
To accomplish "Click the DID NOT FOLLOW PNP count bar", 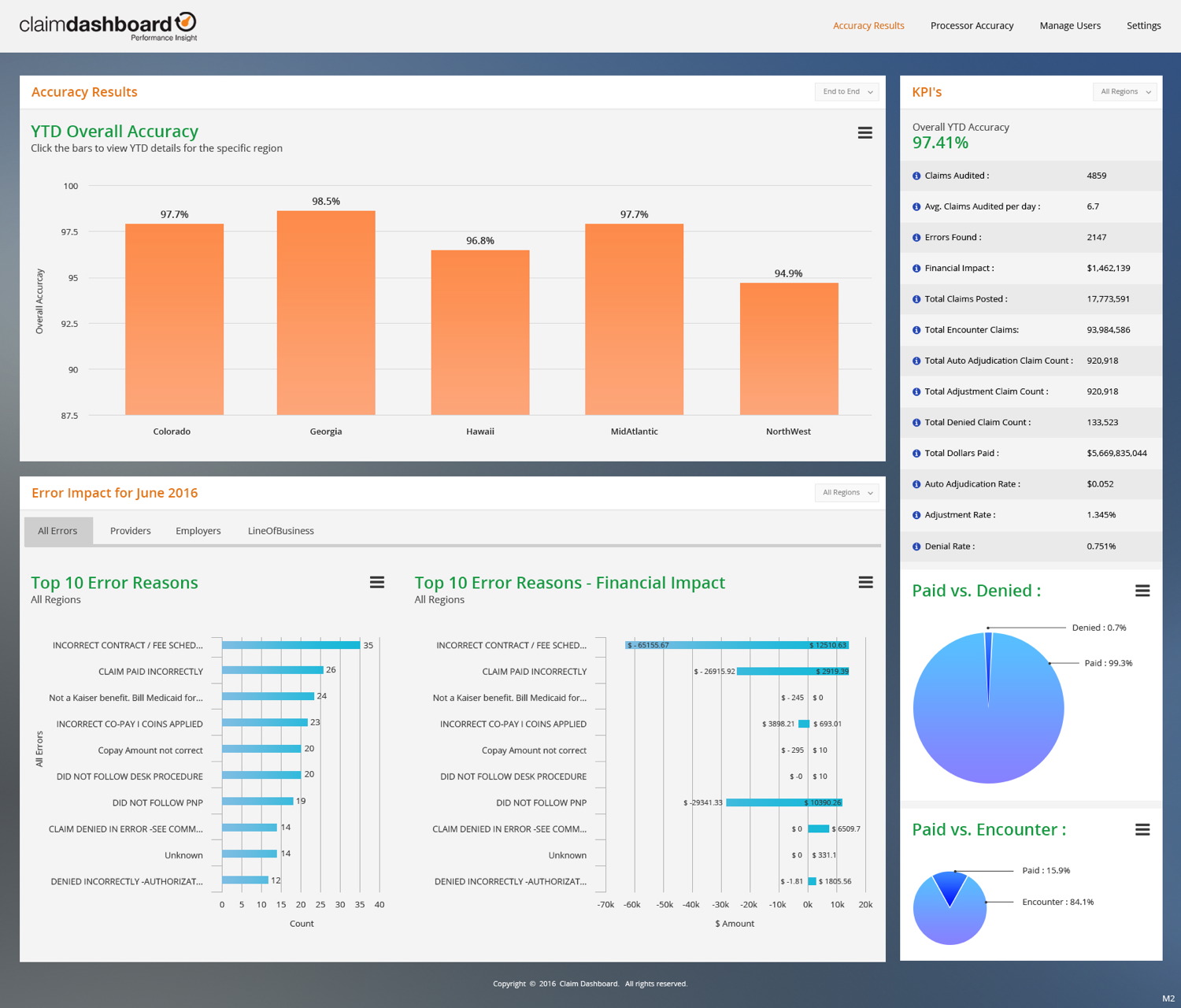I will coord(257,801).
